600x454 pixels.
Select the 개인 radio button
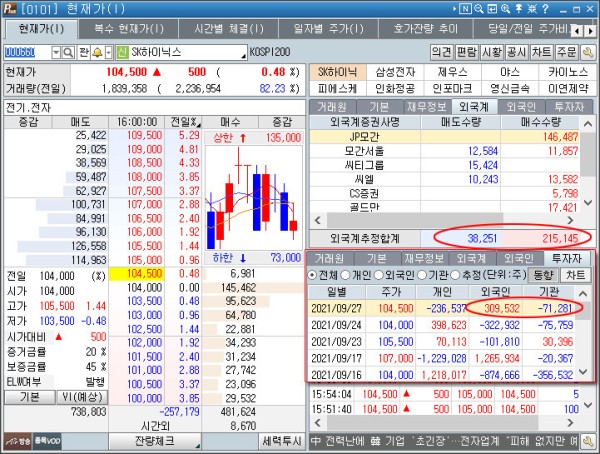345,275
